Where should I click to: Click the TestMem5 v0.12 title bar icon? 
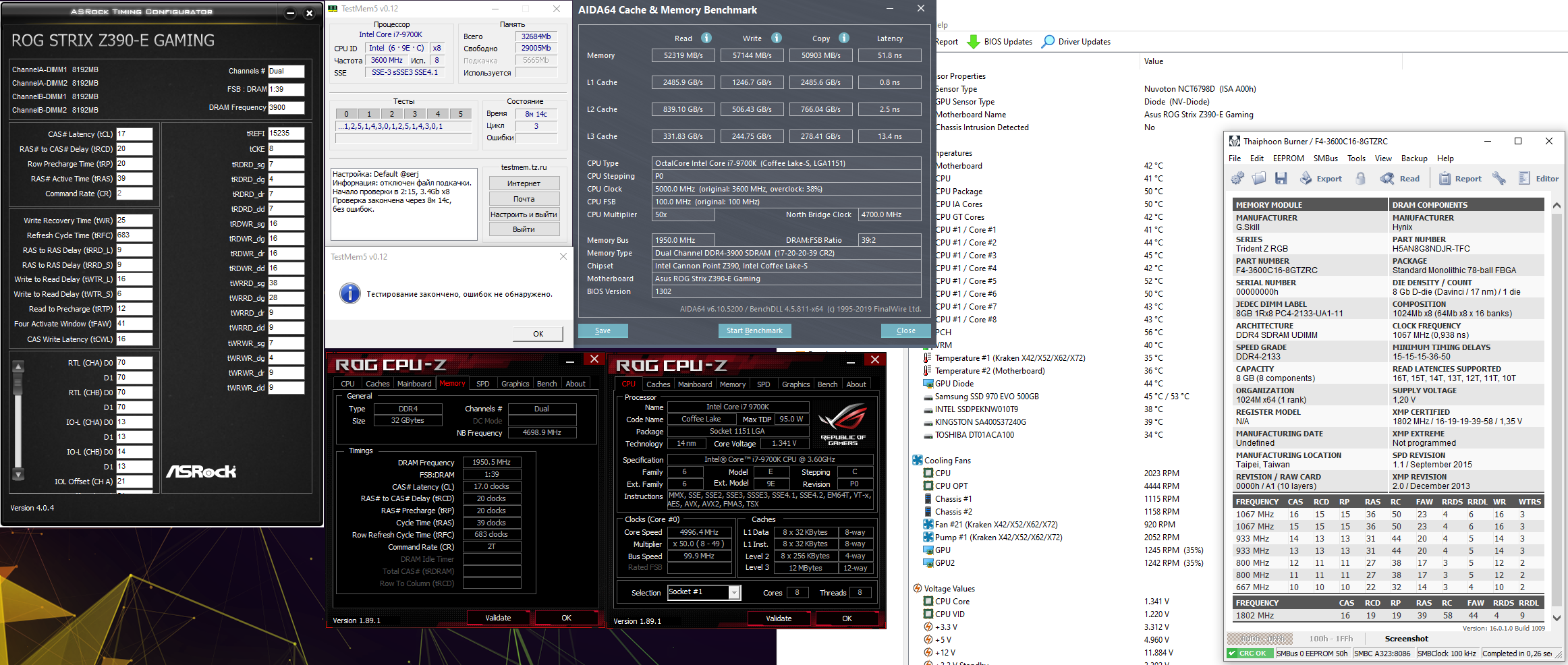(333, 9)
